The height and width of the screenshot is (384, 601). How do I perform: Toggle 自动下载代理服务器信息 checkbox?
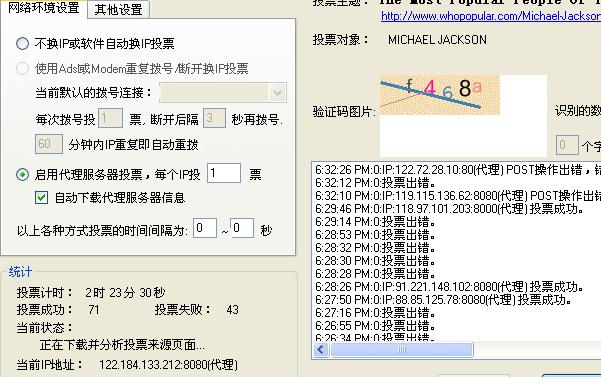click(x=41, y=198)
